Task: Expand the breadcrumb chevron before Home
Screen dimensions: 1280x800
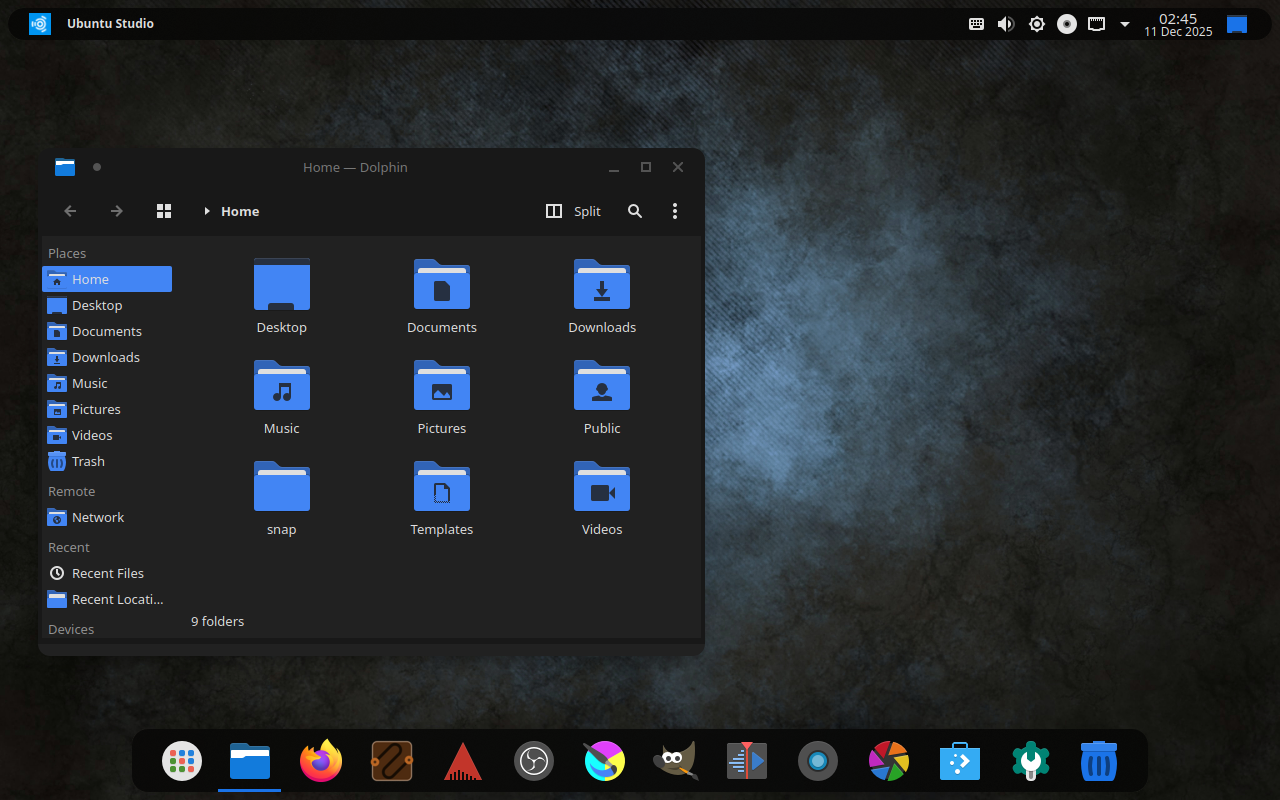Action: pyautogui.click(x=207, y=211)
